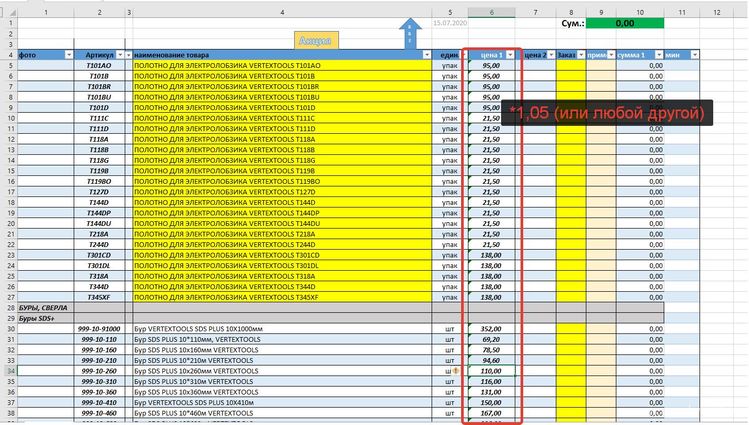Select the green Сум. total cell 0,00

coord(625,23)
